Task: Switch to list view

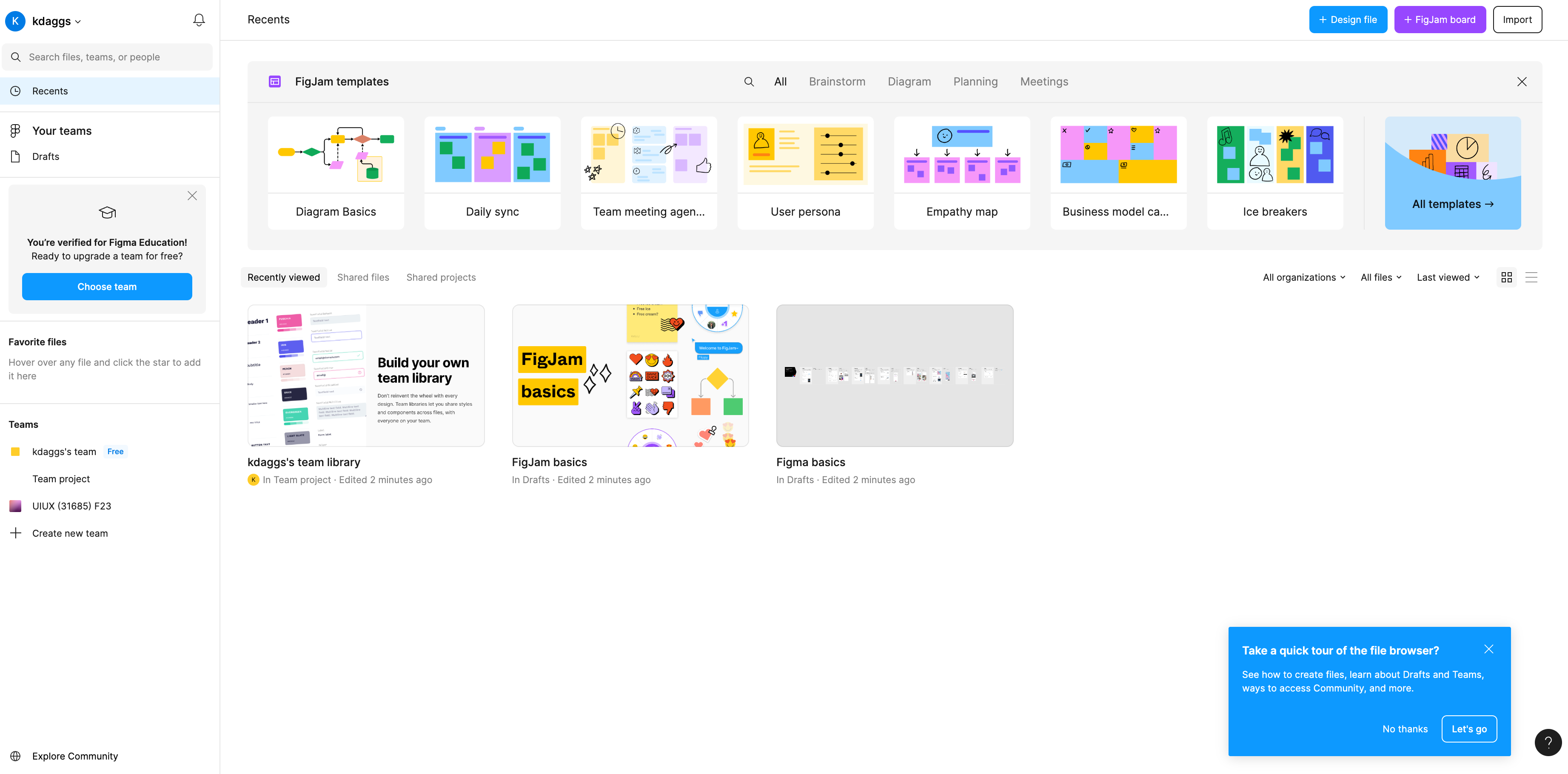Action: [1531, 277]
